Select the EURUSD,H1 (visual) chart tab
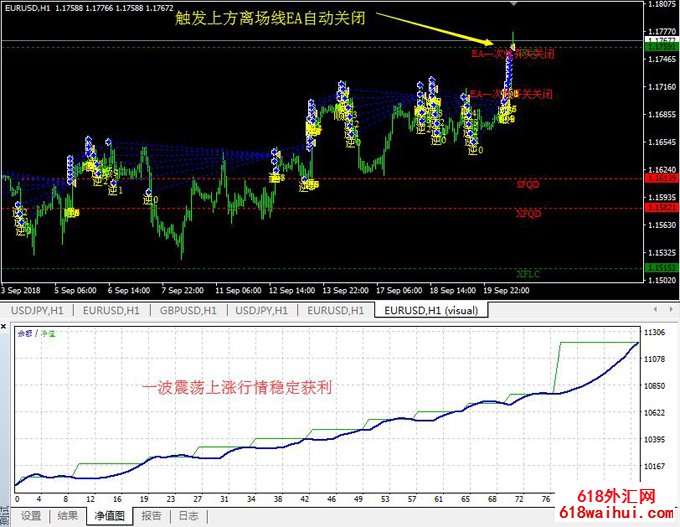Image resolution: width=680 pixels, height=527 pixels. click(x=431, y=311)
